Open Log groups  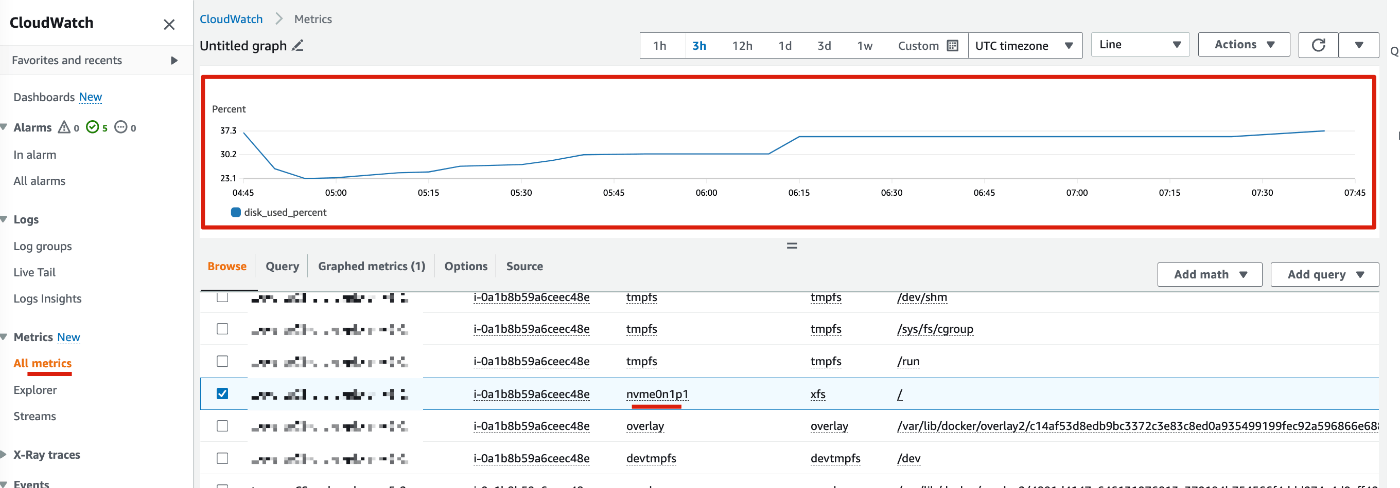point(43,246)
